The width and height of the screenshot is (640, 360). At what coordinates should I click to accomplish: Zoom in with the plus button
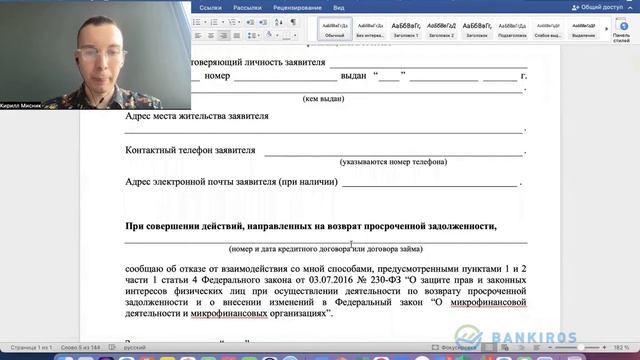tap(604, 347)
